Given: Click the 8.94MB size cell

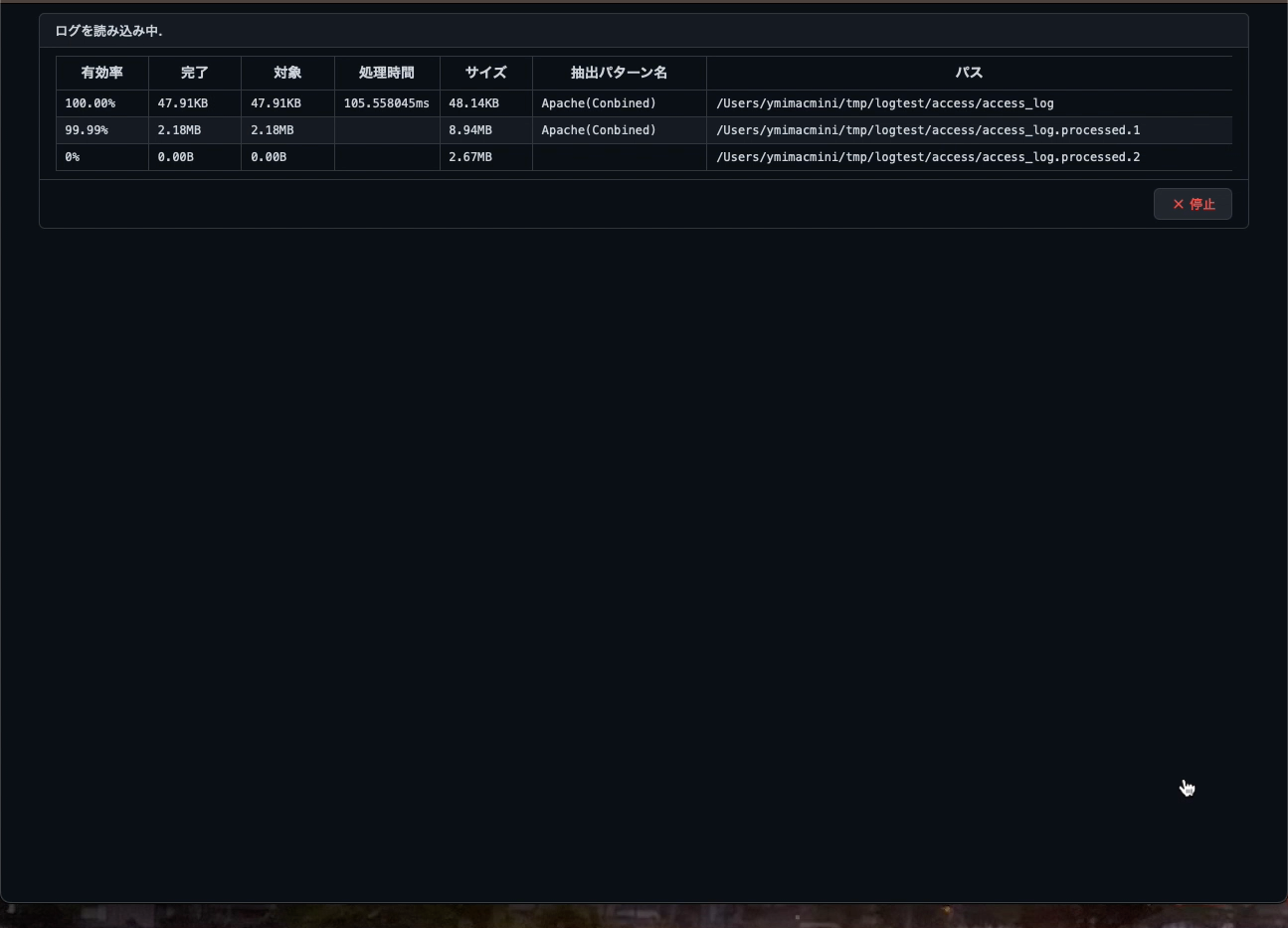Looking at the screenshot, I should (x=470, y=130).
